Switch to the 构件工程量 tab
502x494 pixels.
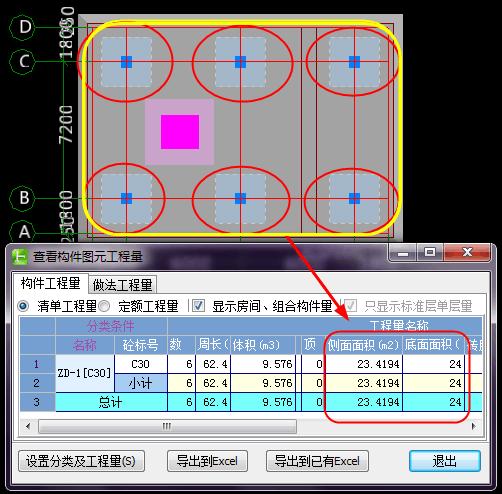[50, 283]
